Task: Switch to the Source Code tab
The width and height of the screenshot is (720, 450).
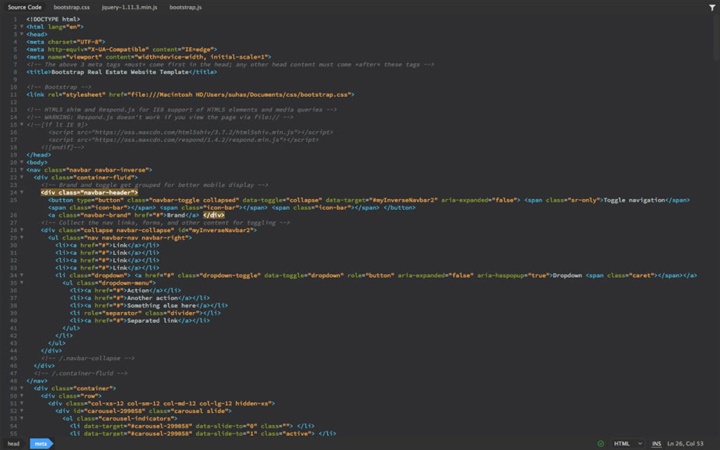Action: [24, 7]
